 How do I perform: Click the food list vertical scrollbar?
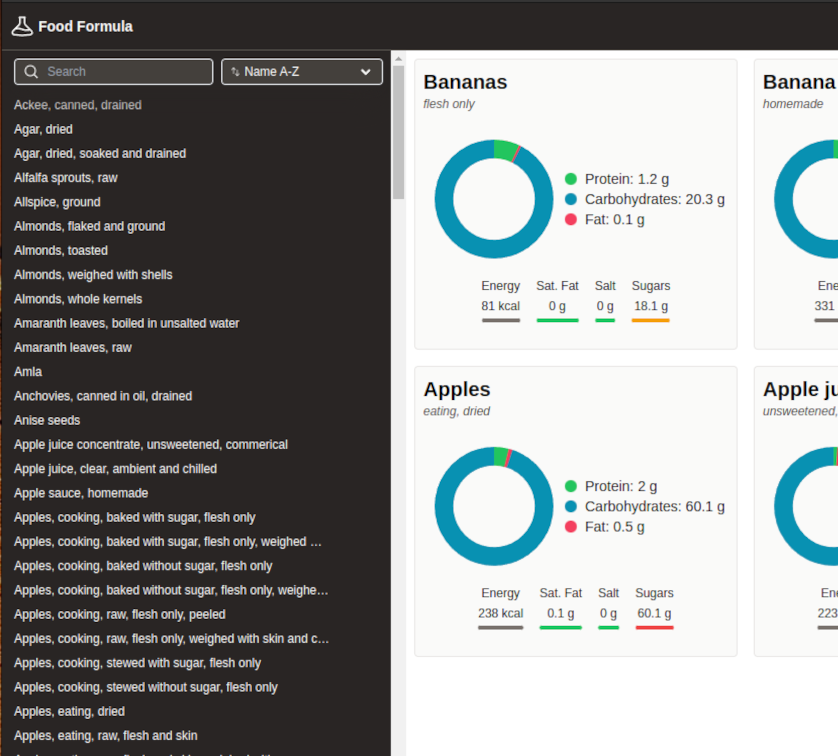398,130
